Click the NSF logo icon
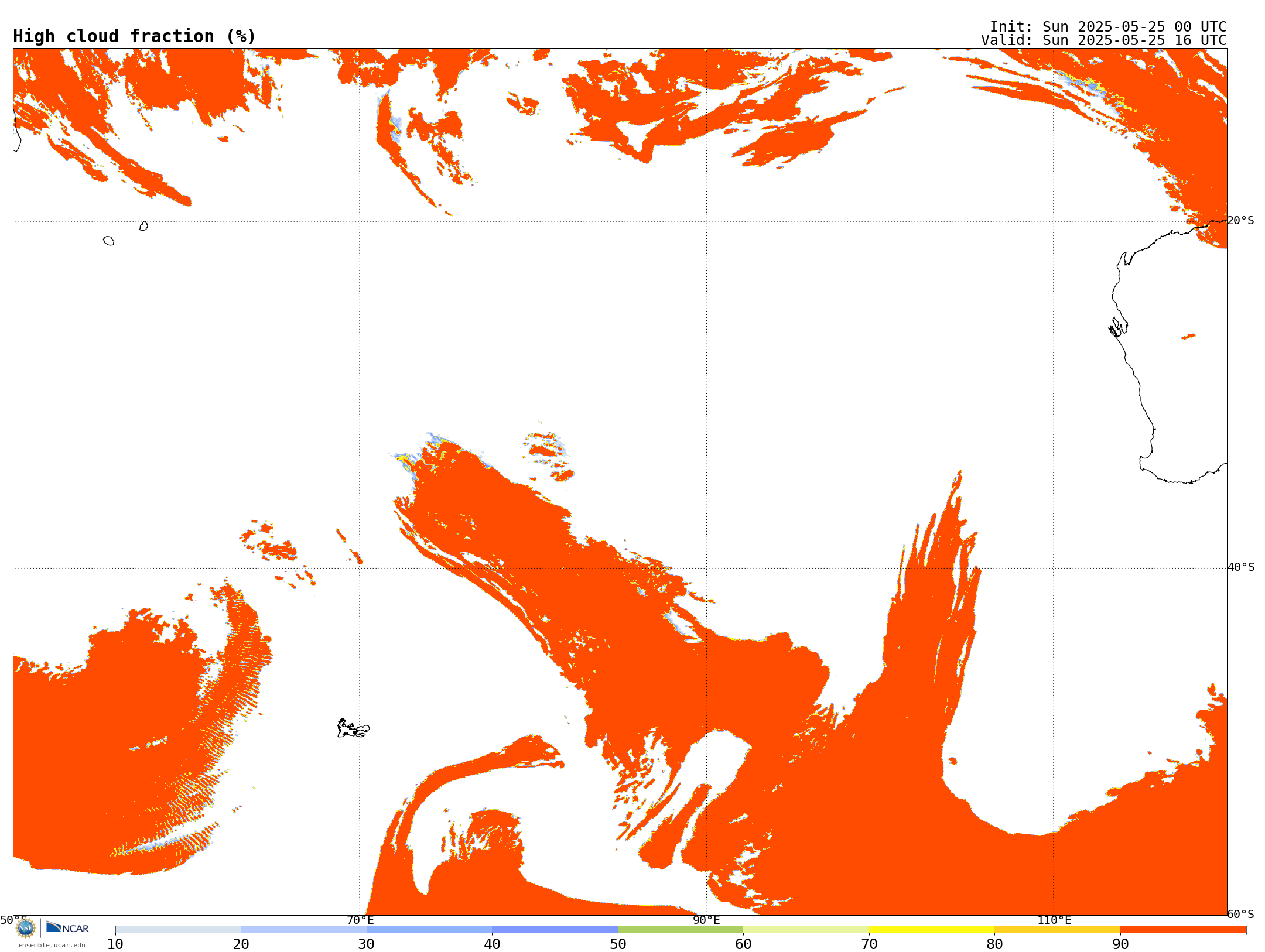 click(x=26, y=928)
